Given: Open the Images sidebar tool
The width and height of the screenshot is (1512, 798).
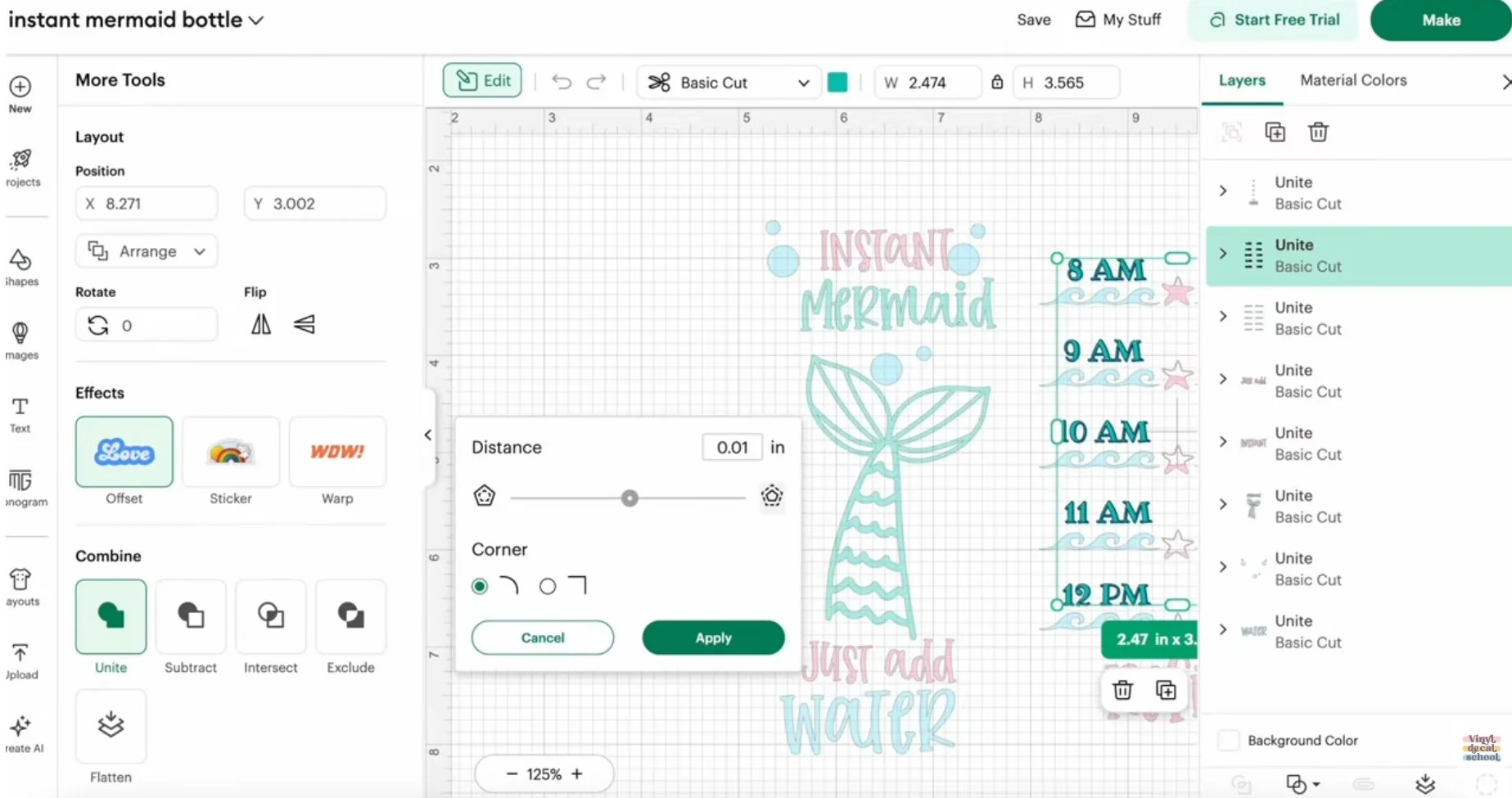Looking at the screenshot, I should pyautogui.click(x=20, y=340).
